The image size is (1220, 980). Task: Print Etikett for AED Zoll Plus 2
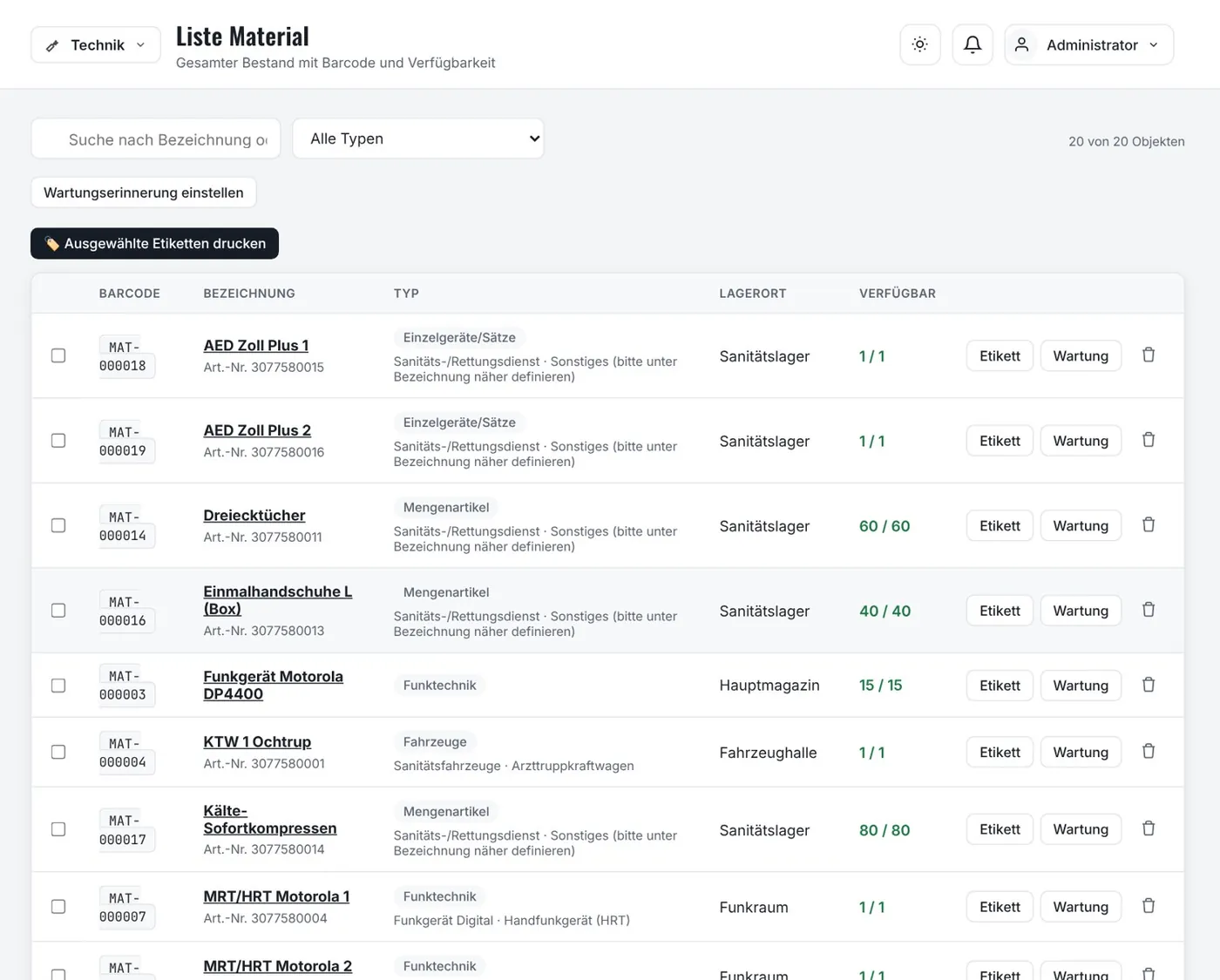pos(1000,441)
